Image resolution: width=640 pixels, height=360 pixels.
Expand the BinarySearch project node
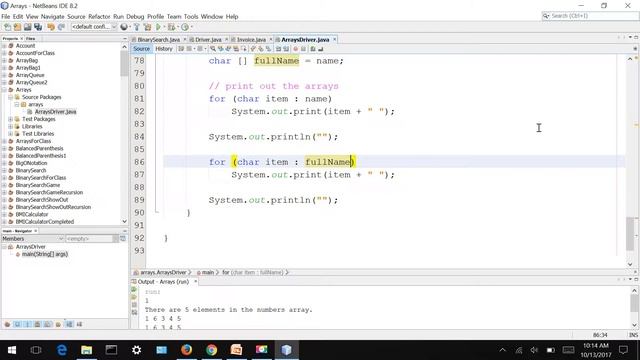[x=4, y=170]
